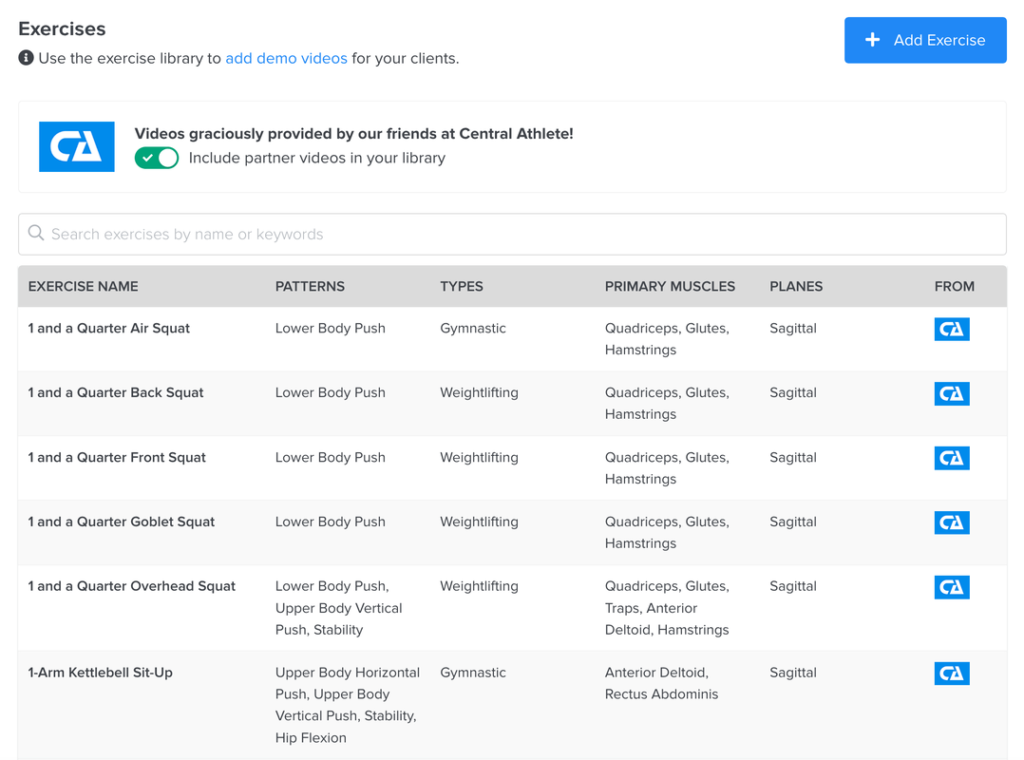Click the Exercise Name column header
The height and width of the screenshot is (760, 1024).
[83, 286]
